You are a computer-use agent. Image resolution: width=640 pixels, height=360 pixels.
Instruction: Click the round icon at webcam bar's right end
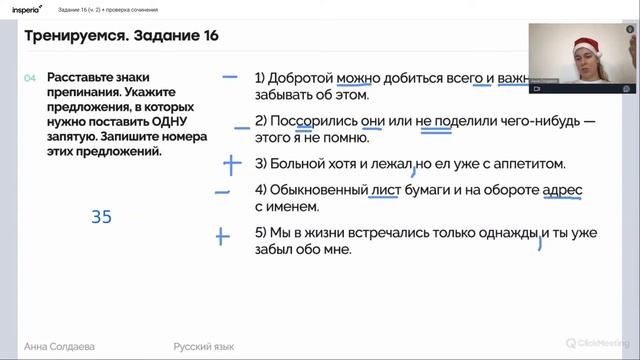coord(627,89)
